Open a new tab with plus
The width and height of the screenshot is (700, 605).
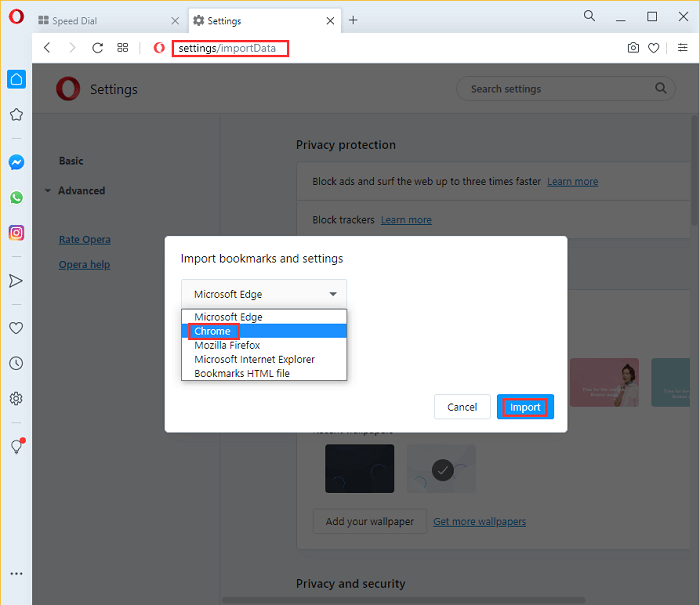pyautogui.click(x=353, y=20)
